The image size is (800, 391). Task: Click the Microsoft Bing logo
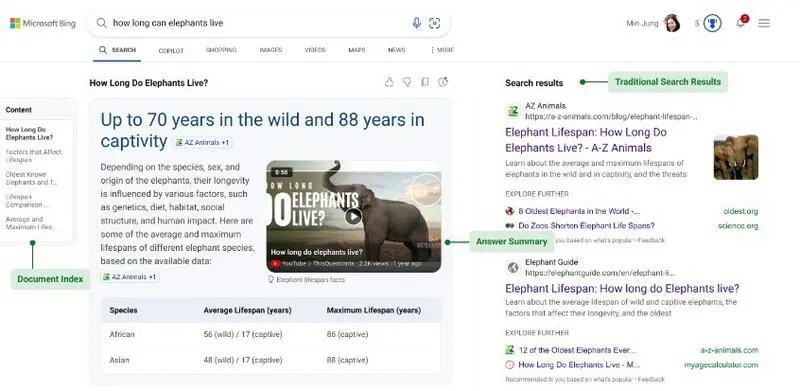click(x=43, y=23)
